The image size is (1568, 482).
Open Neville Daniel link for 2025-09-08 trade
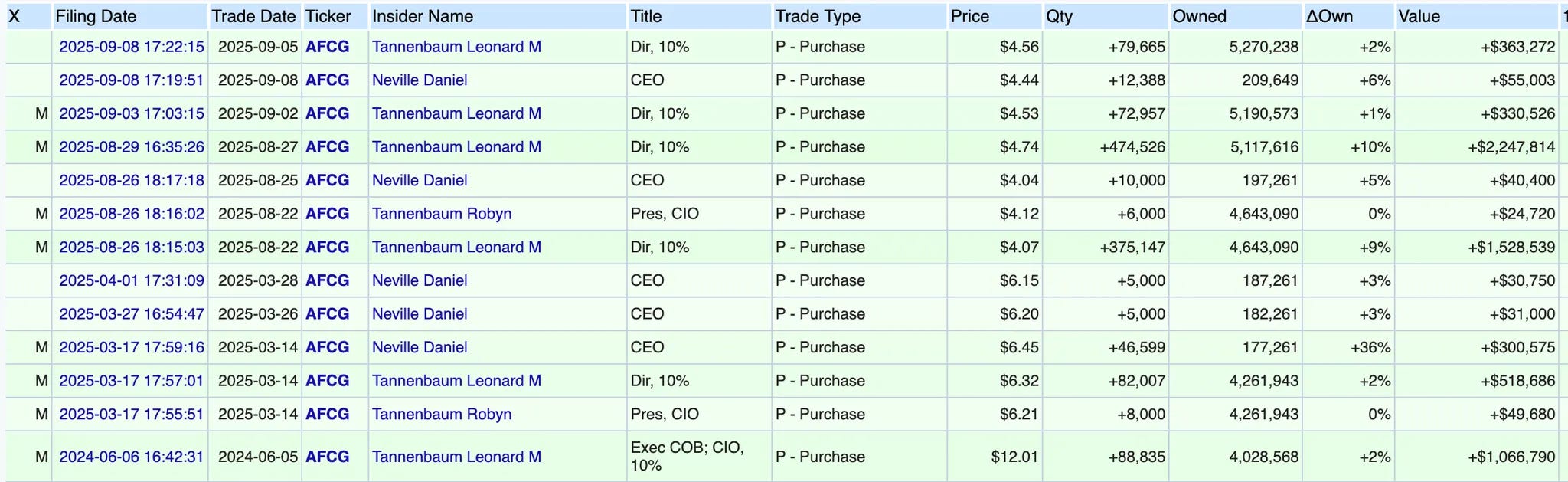pos(420,80)
